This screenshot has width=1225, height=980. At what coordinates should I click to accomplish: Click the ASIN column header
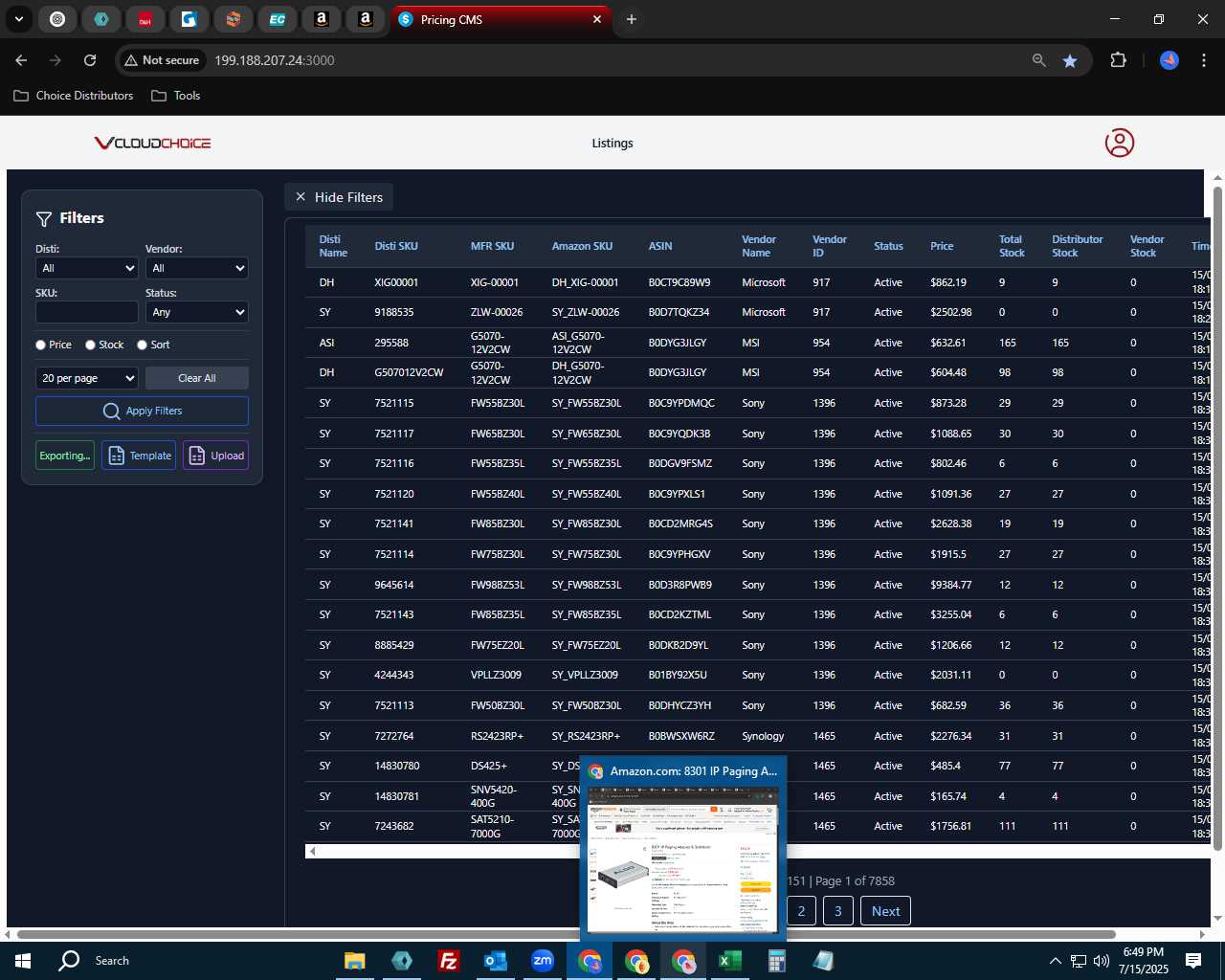[x=660, y=246]
